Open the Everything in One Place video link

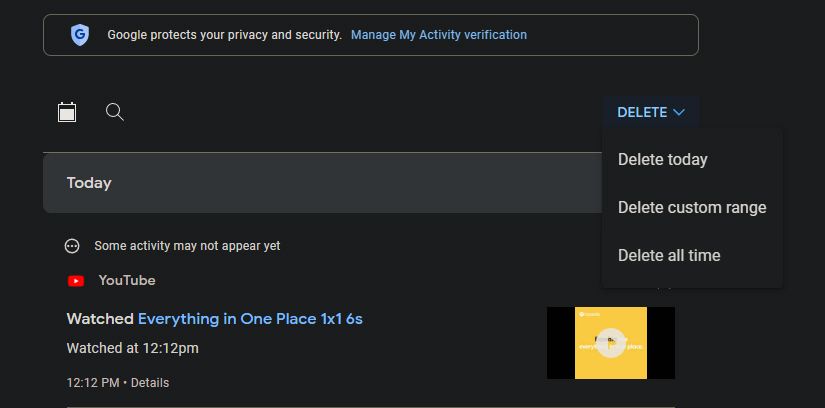click(250, 319)
